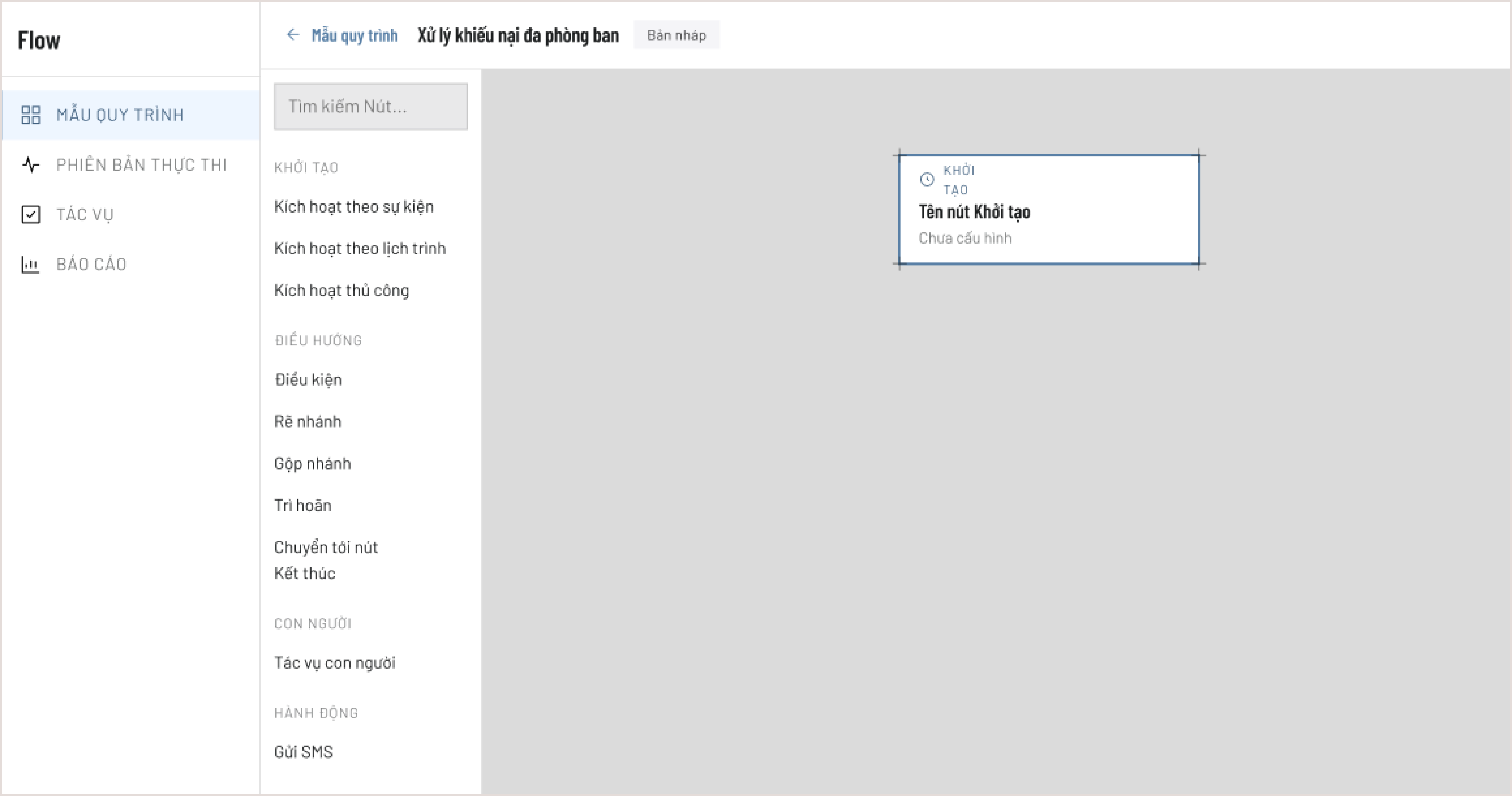Select the Tên nút Khởi tạo canvas node
Viewport: 1512px width, 796px height.
tap(1049, 210)
